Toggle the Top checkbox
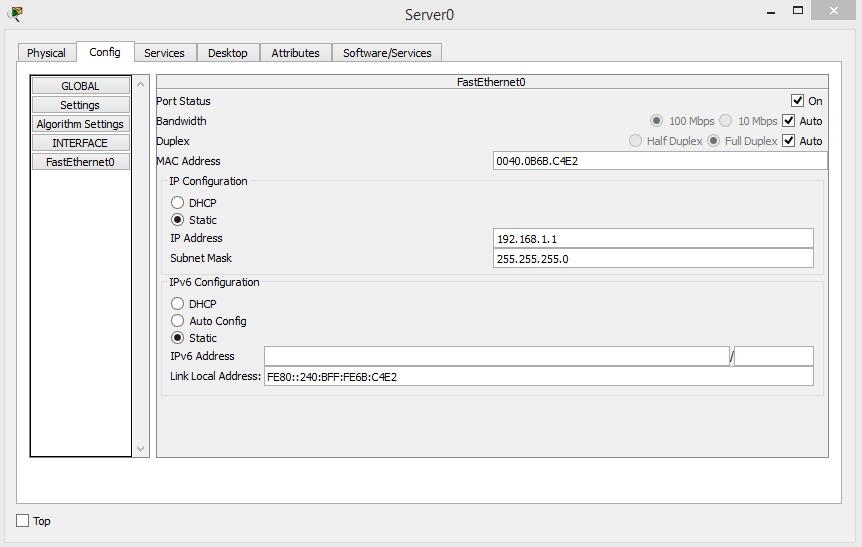862x547 pixels. pos(23,521)
